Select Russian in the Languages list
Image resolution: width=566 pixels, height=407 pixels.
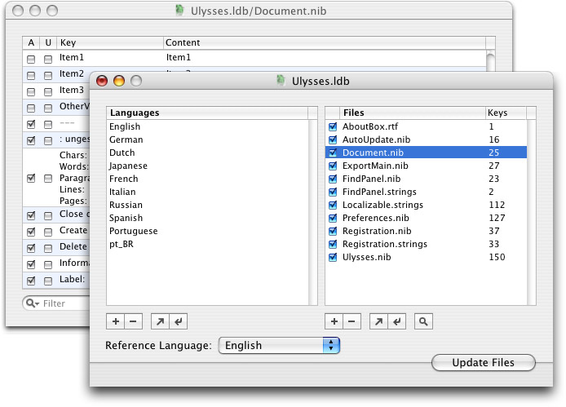click(x=126, y=205)
